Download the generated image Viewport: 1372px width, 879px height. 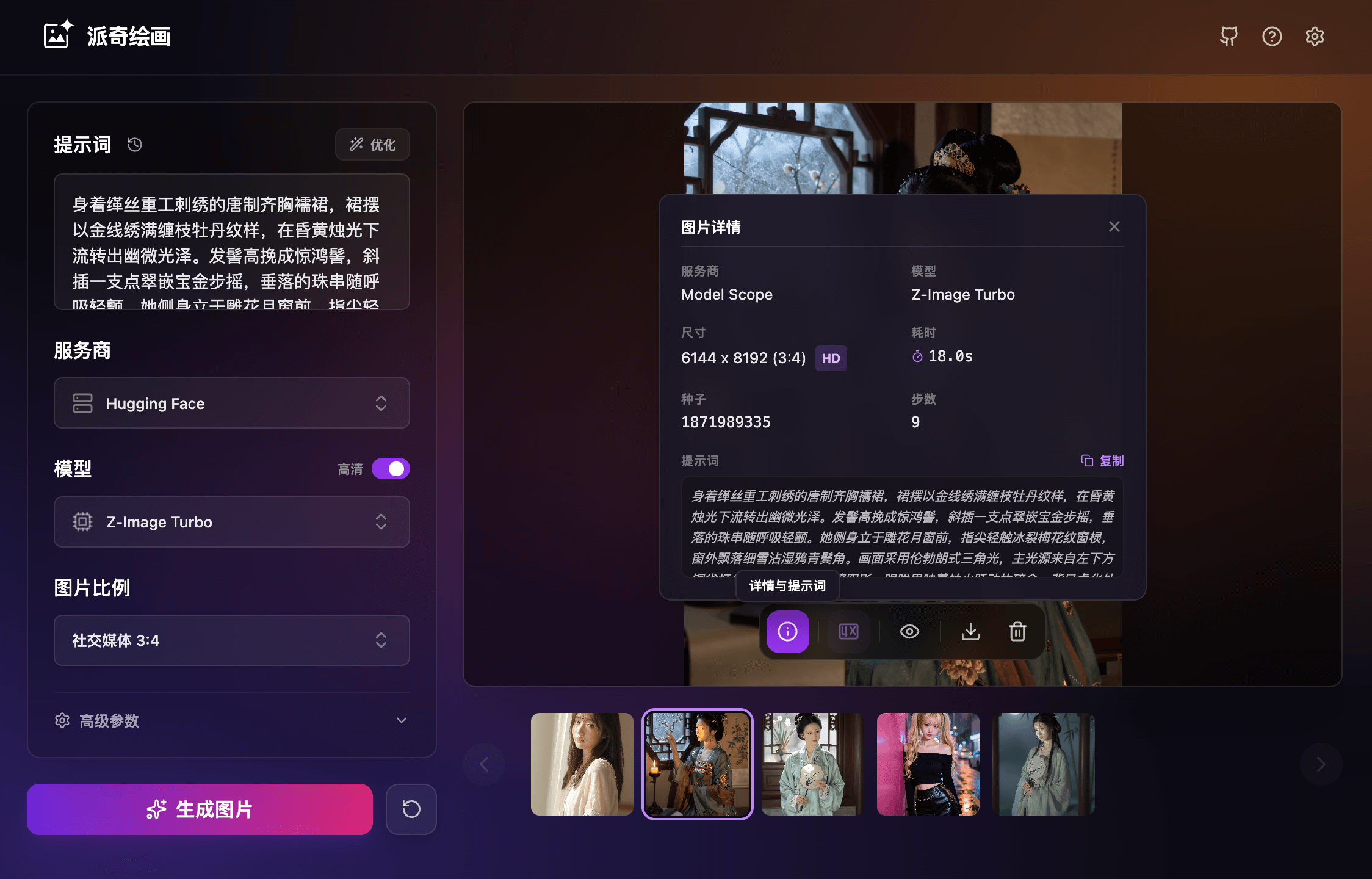point(970,632)
